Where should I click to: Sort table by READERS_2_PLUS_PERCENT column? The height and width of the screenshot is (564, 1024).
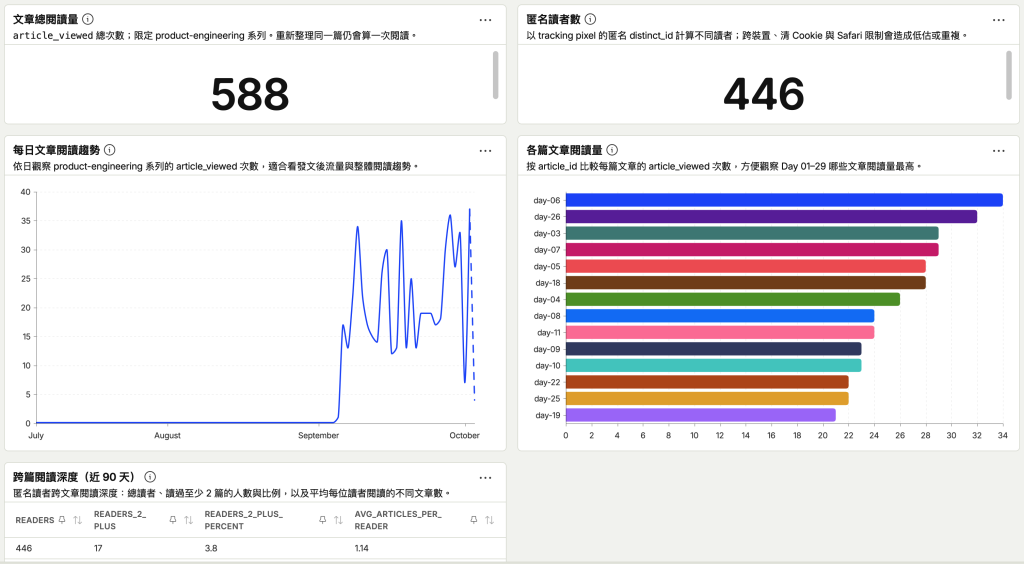338,520
